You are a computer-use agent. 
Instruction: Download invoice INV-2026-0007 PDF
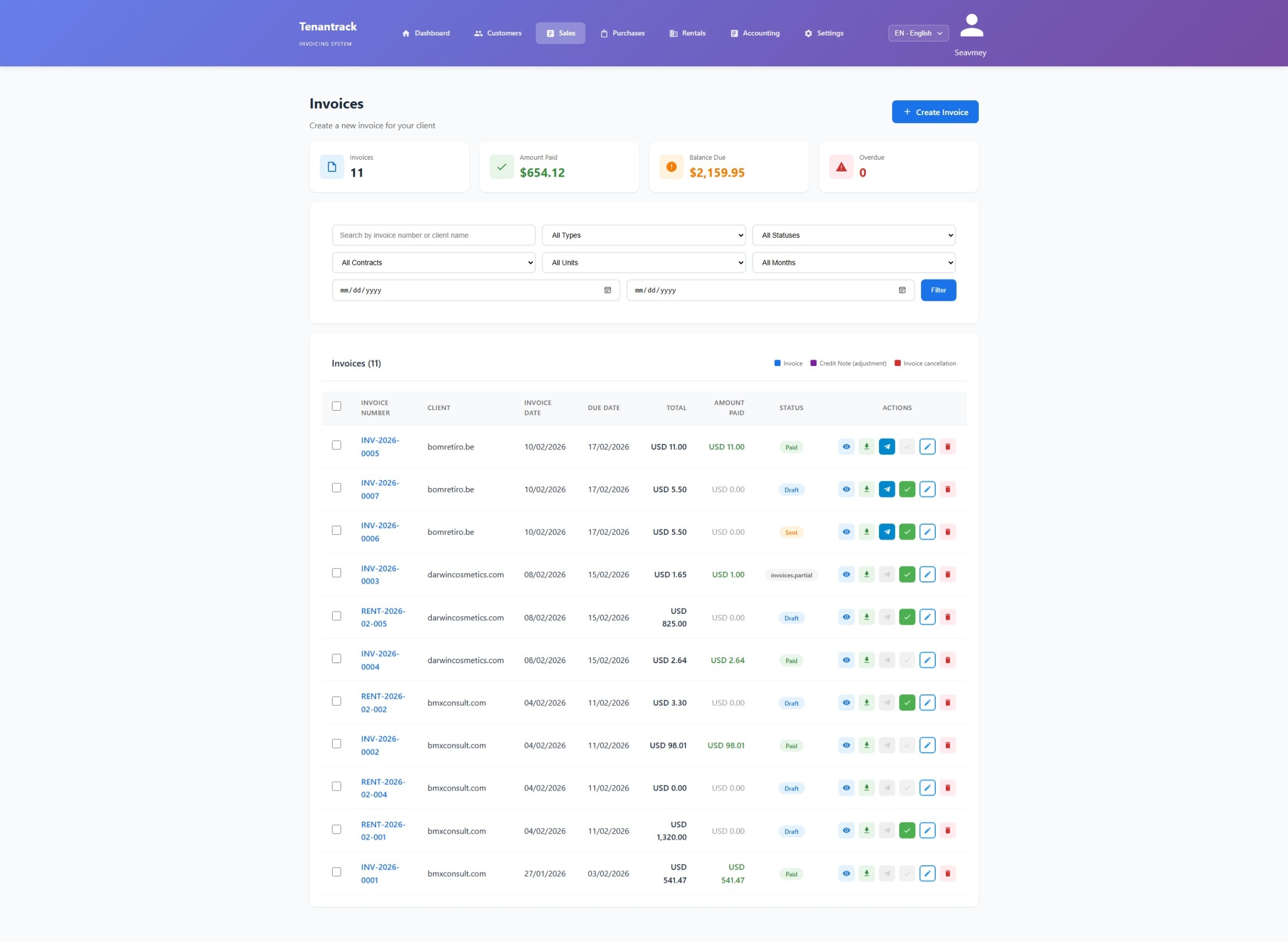[866, 489]
